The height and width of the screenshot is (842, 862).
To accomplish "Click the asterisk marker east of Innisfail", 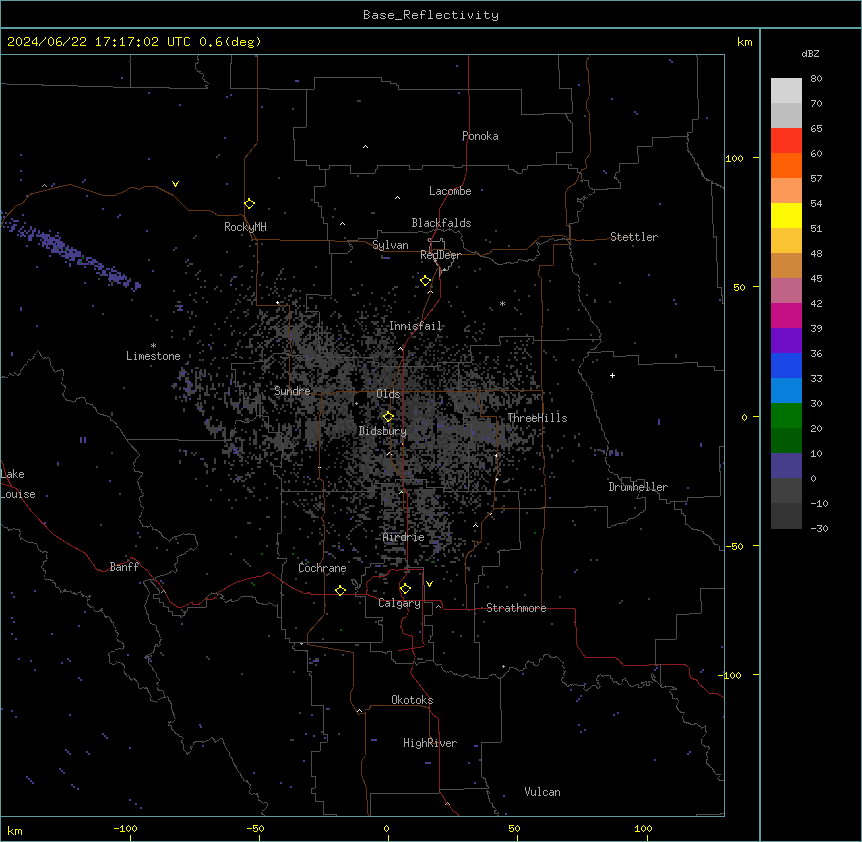I will 502,303.
